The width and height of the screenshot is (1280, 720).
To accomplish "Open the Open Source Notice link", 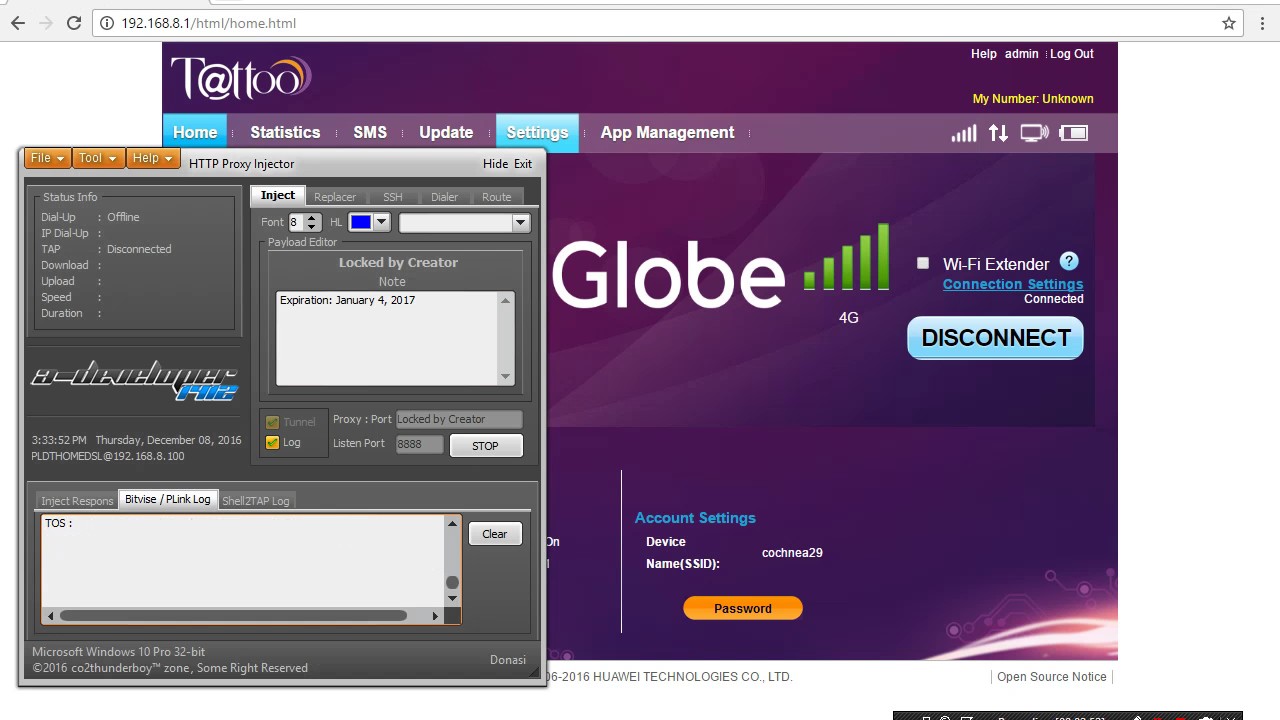I will 1052,677.
